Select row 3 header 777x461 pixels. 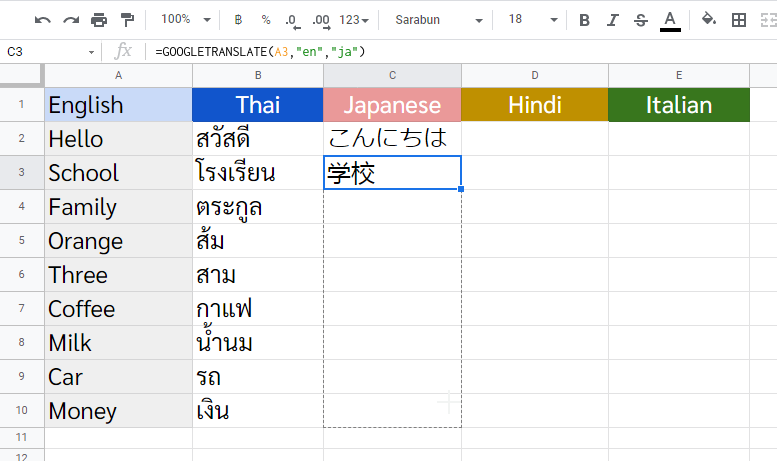coord(22,173)
